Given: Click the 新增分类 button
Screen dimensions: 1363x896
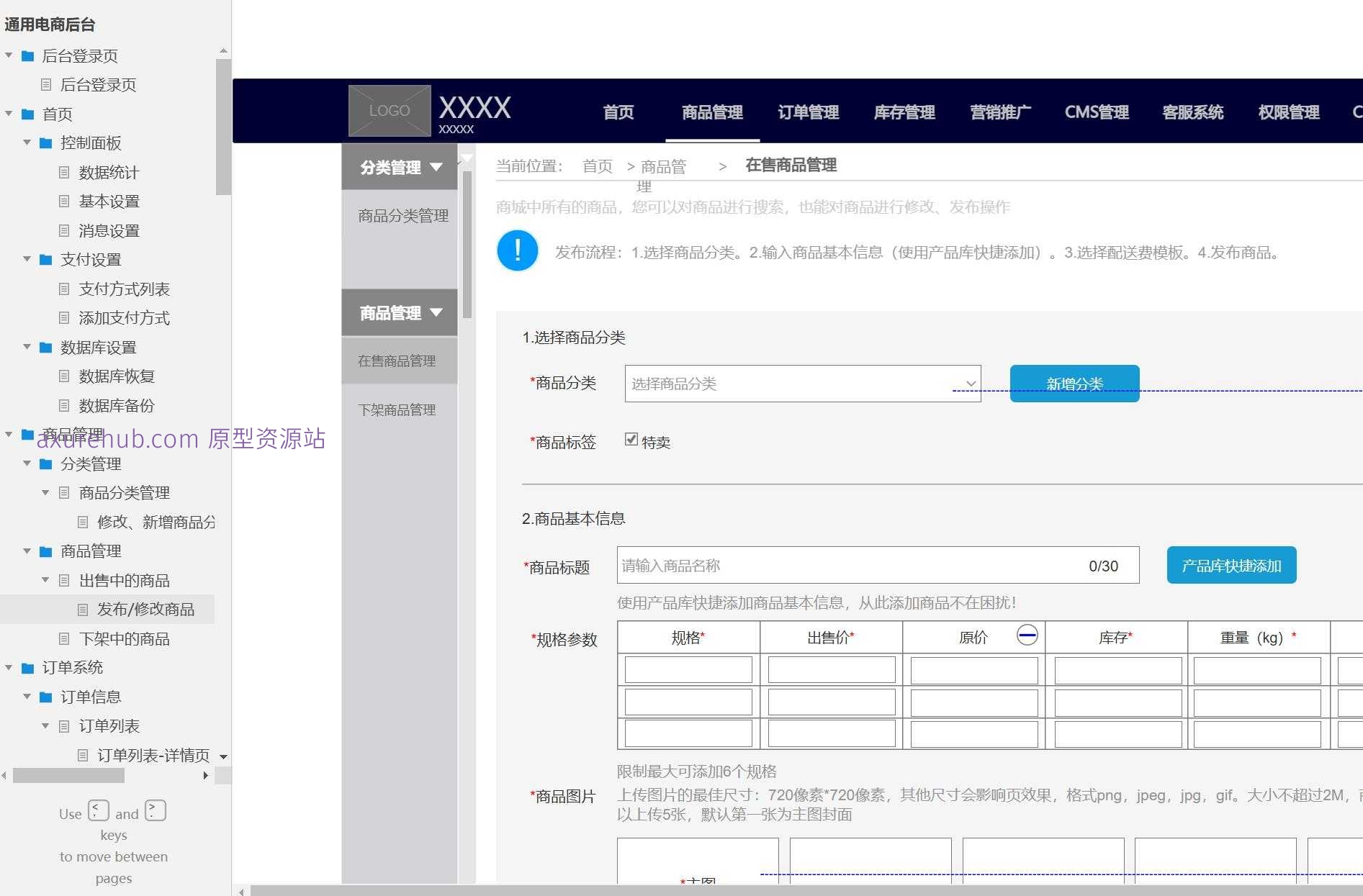Looking at the screenshot, I should tap(1074, 384).
